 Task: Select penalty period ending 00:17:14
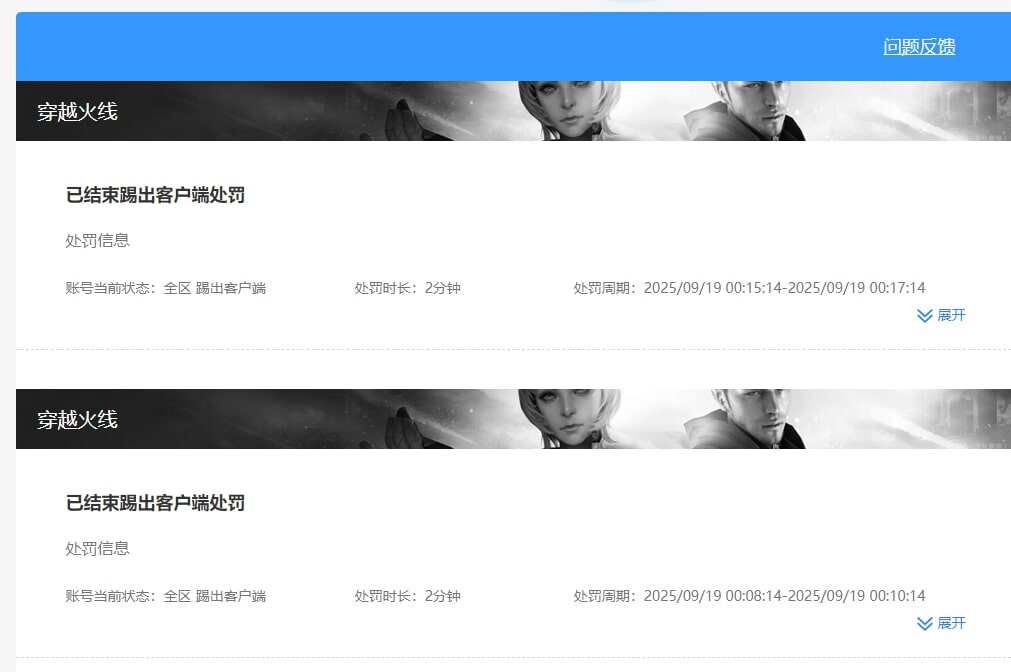(749, 288)
